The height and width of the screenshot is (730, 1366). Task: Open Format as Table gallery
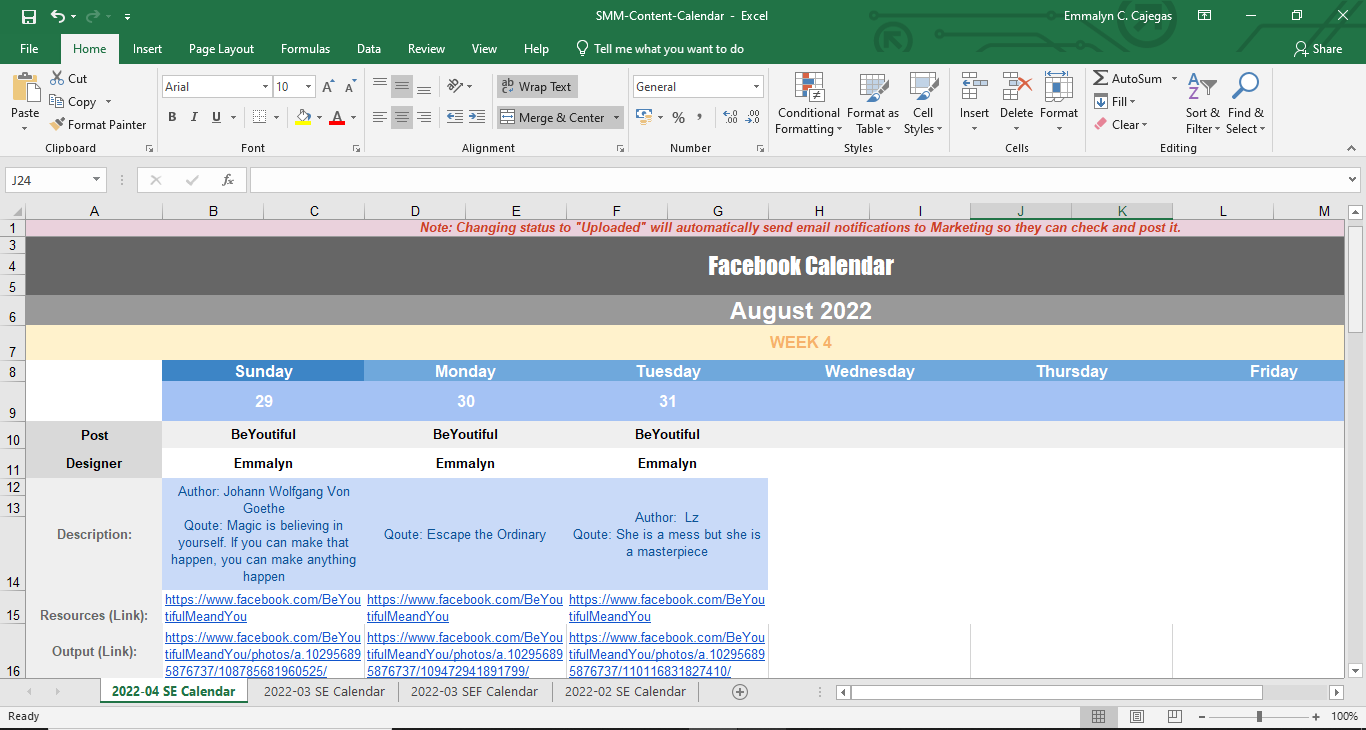tap(873, 103)
